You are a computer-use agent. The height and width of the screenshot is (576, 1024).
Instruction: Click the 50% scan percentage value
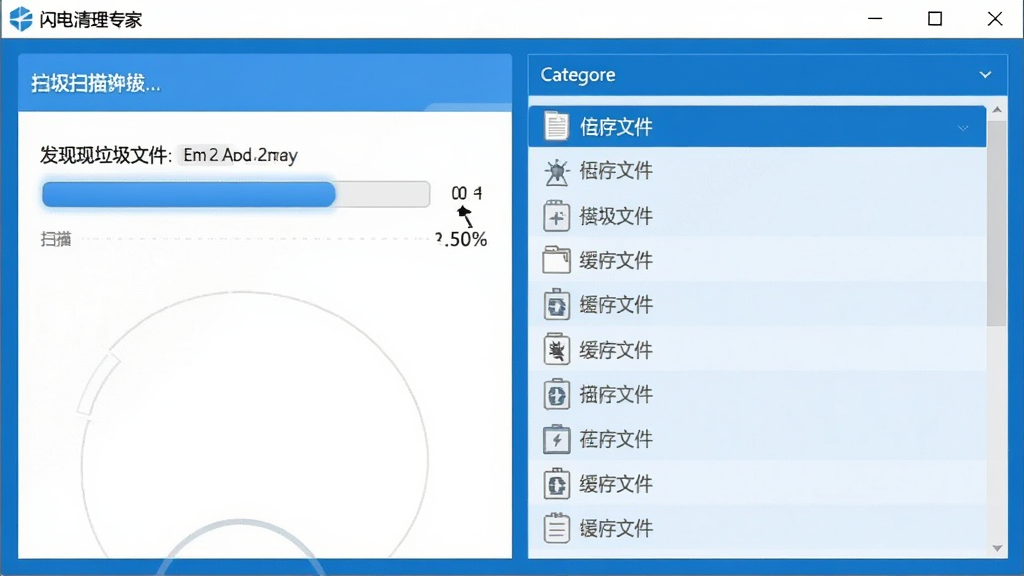[x=461, y=239]
